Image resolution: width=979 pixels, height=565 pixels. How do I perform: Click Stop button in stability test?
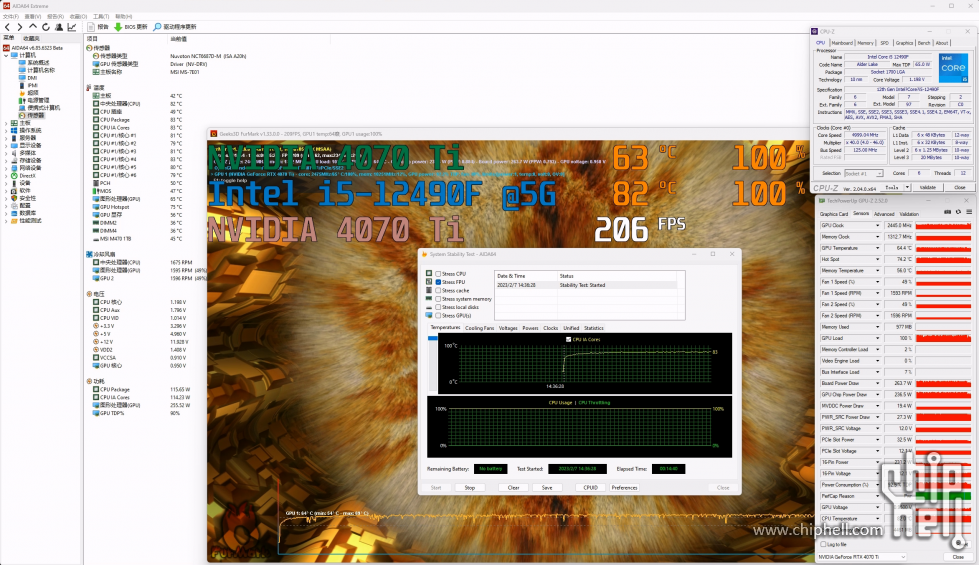pyautogui.click(x=470, y=488)
